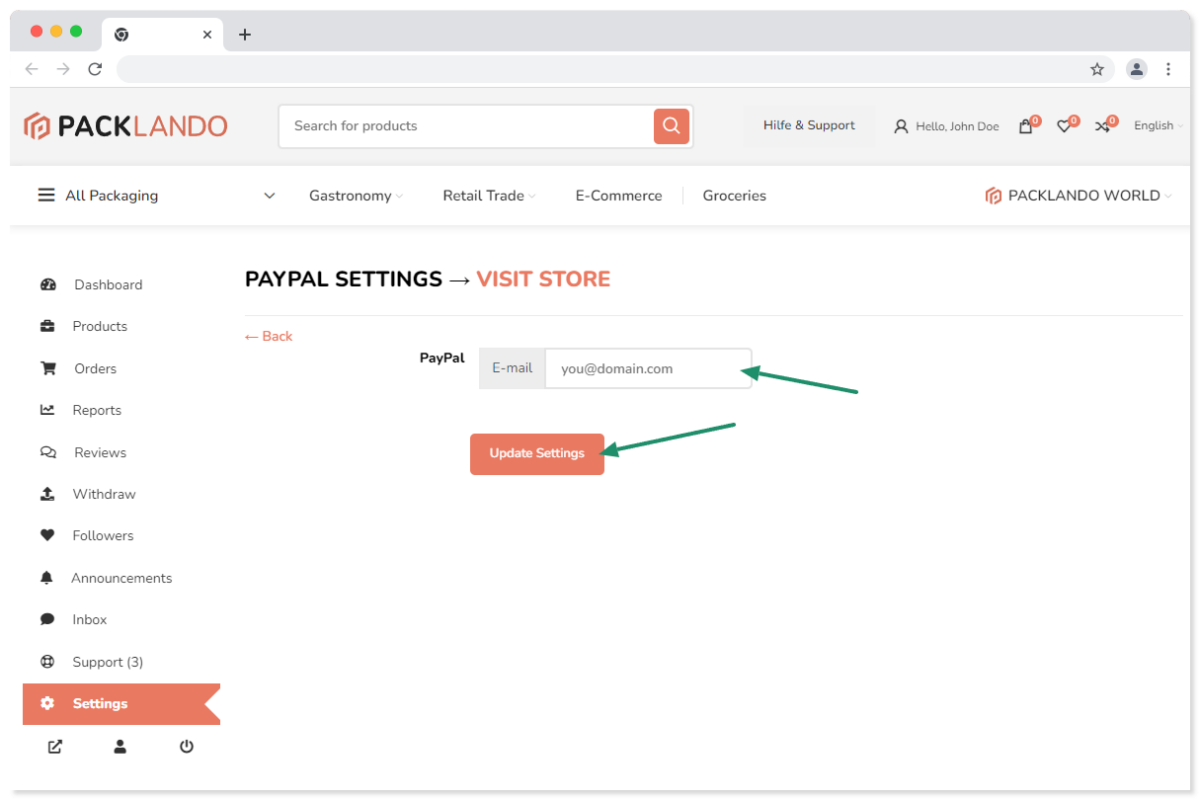Reload the page in the browser
This screenshot has height=800, width=1200.
(95, 69)
